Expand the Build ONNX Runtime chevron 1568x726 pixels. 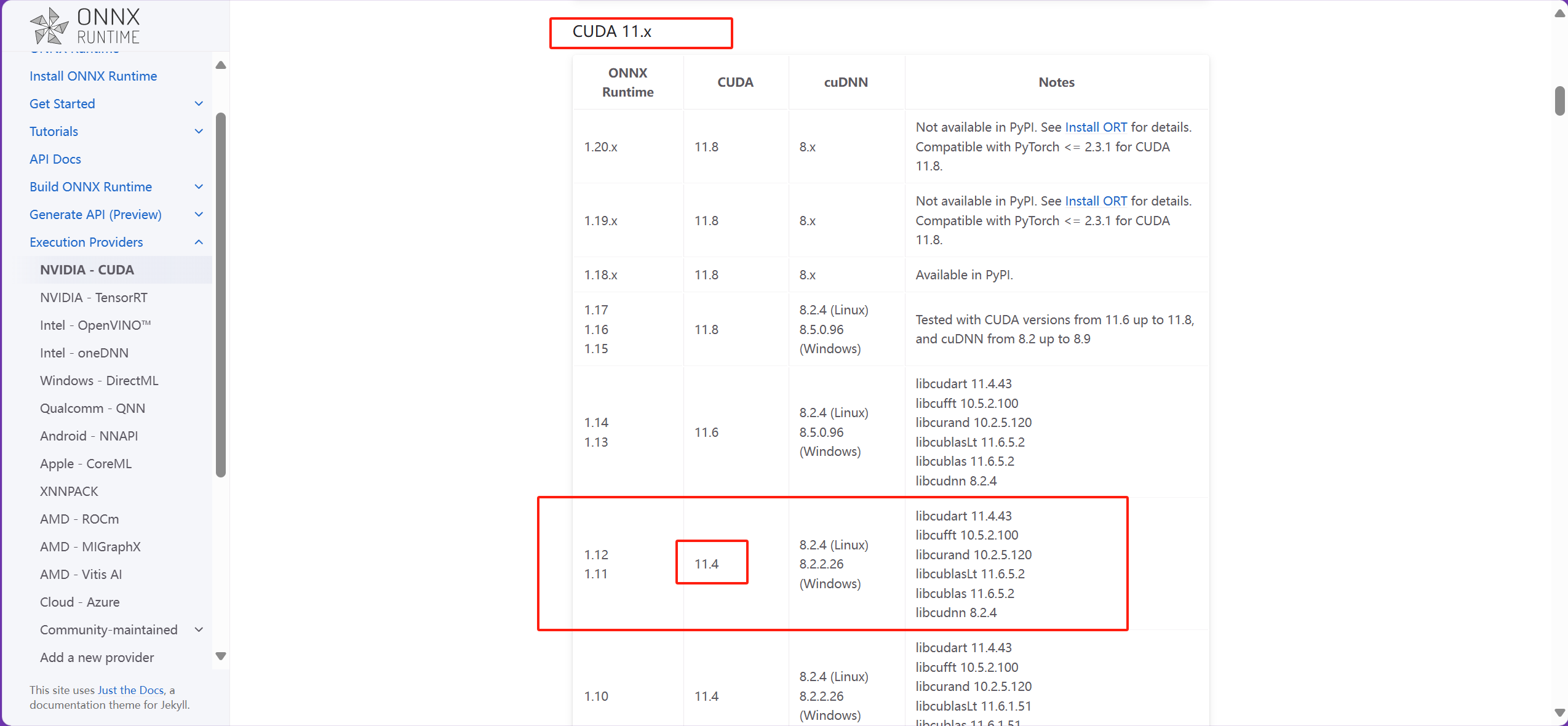coord(199,186)
